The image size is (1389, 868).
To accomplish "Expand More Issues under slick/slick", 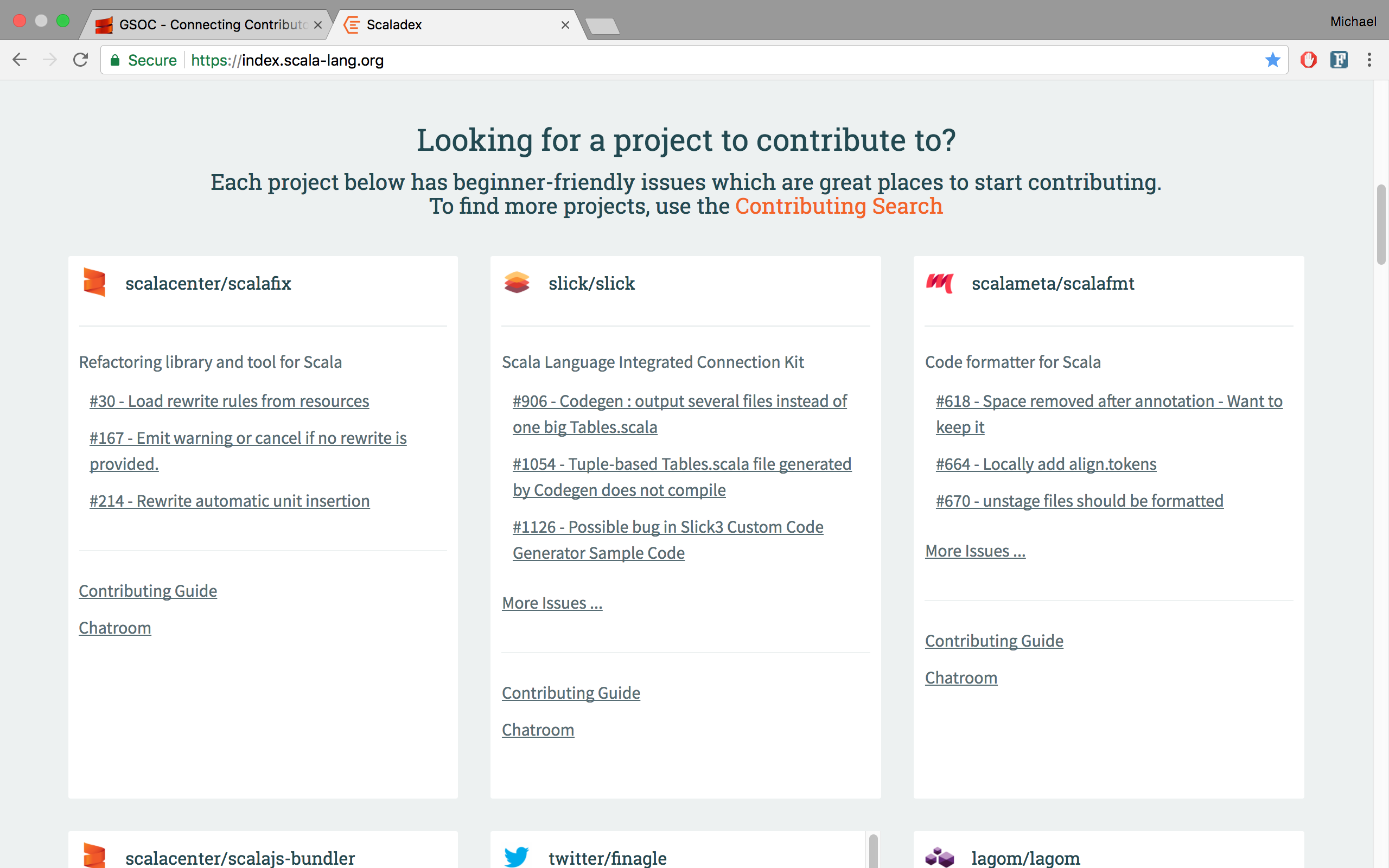I will point(552,603).
